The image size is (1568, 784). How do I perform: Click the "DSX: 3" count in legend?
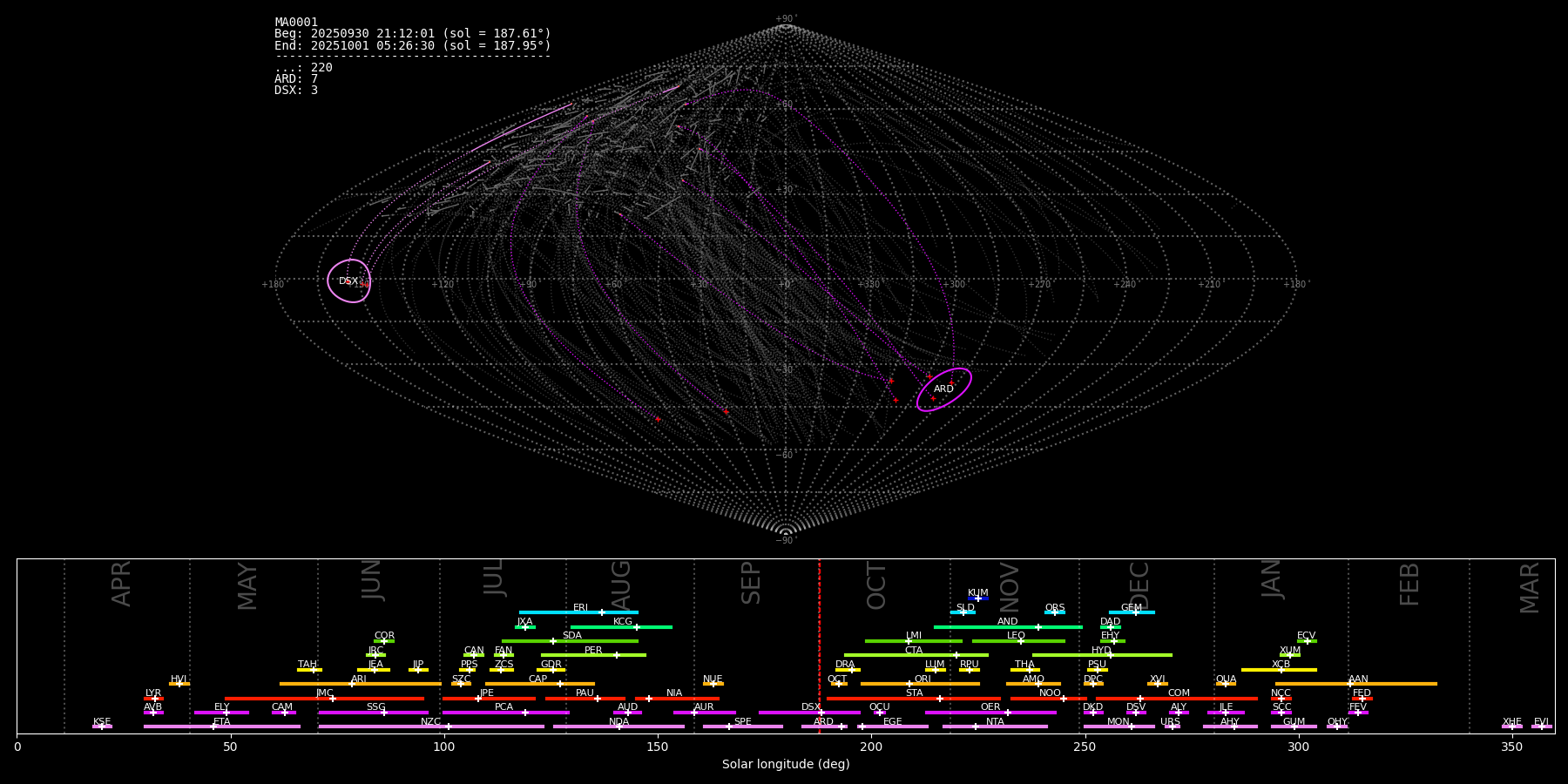point(296,91)
